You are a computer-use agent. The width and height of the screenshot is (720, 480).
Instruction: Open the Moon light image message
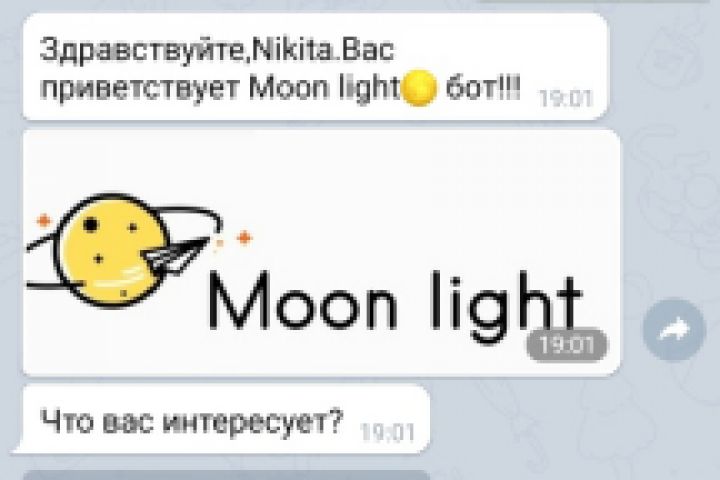pyautogui.click(x=321, y=253)
